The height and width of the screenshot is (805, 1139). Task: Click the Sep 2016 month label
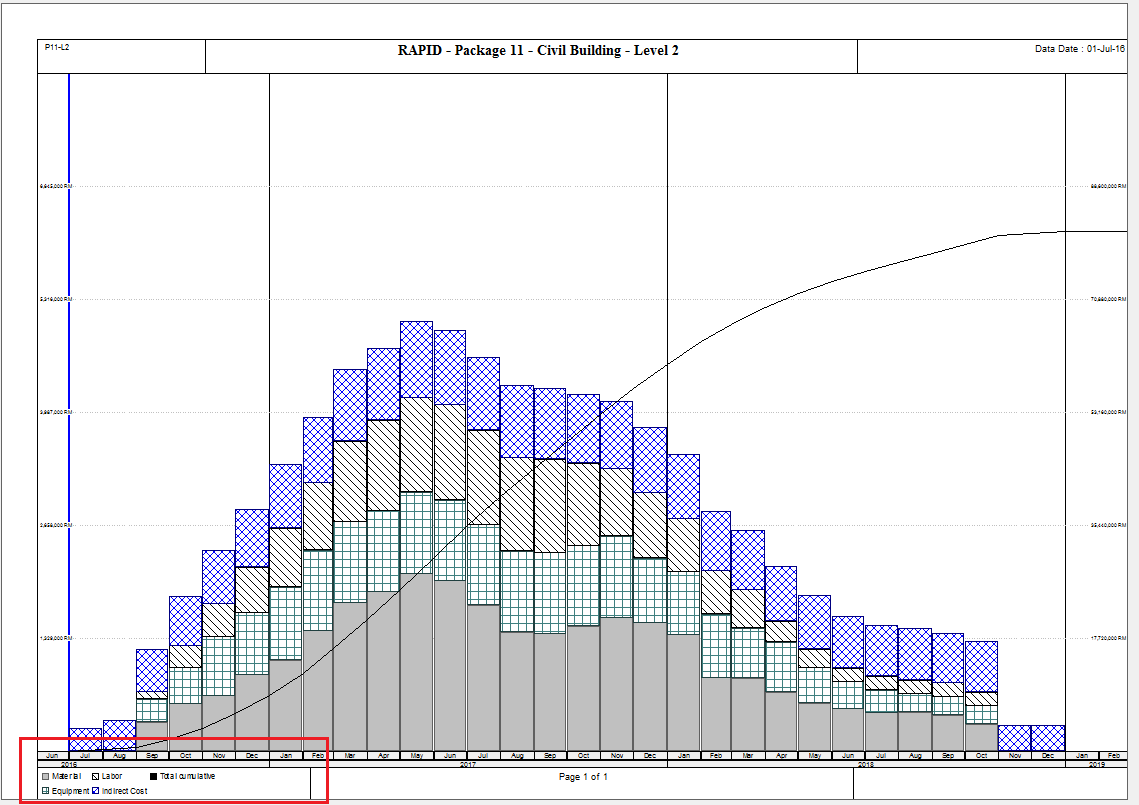152,756
